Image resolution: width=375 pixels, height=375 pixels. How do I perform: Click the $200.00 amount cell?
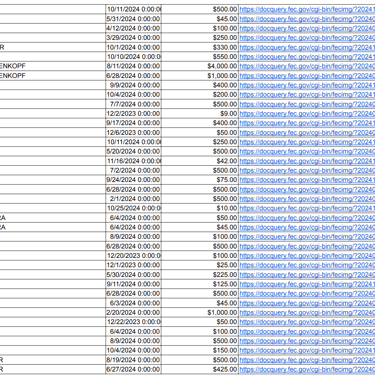200,95
